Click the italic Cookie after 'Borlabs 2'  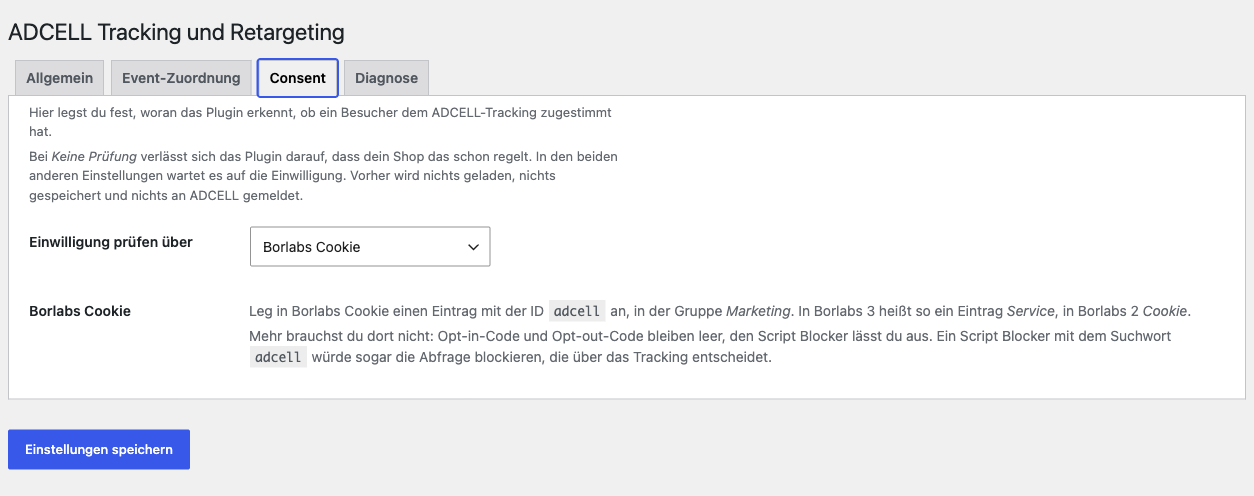[x=1165, y=311]
